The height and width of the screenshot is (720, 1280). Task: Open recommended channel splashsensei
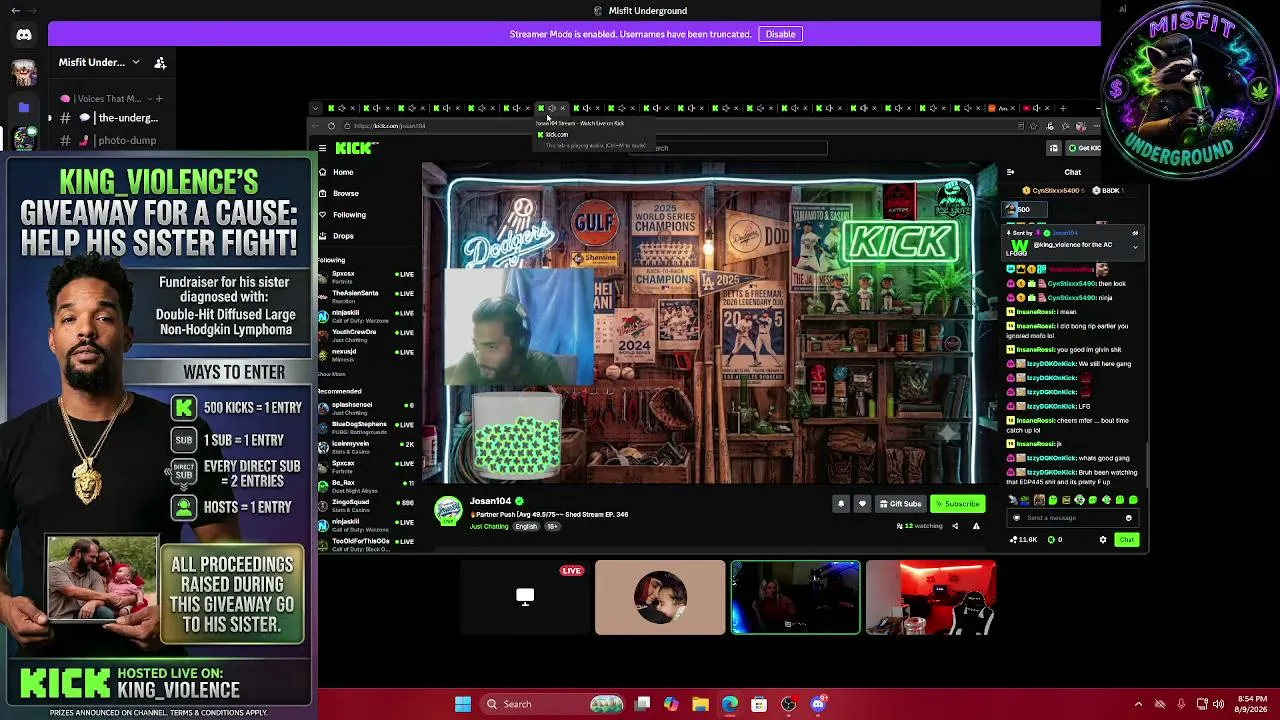[x=366, y=407]
